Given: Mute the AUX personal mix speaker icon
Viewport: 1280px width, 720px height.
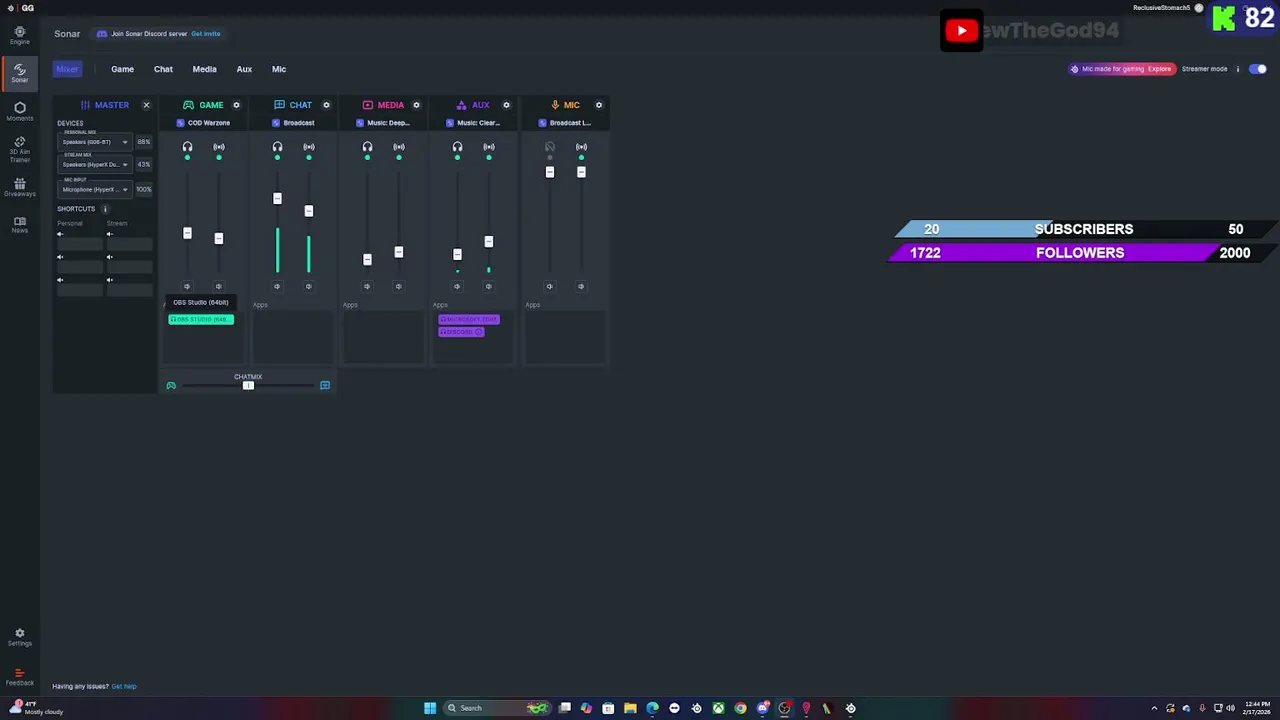Looking at the screenshot, I should 457,286.
